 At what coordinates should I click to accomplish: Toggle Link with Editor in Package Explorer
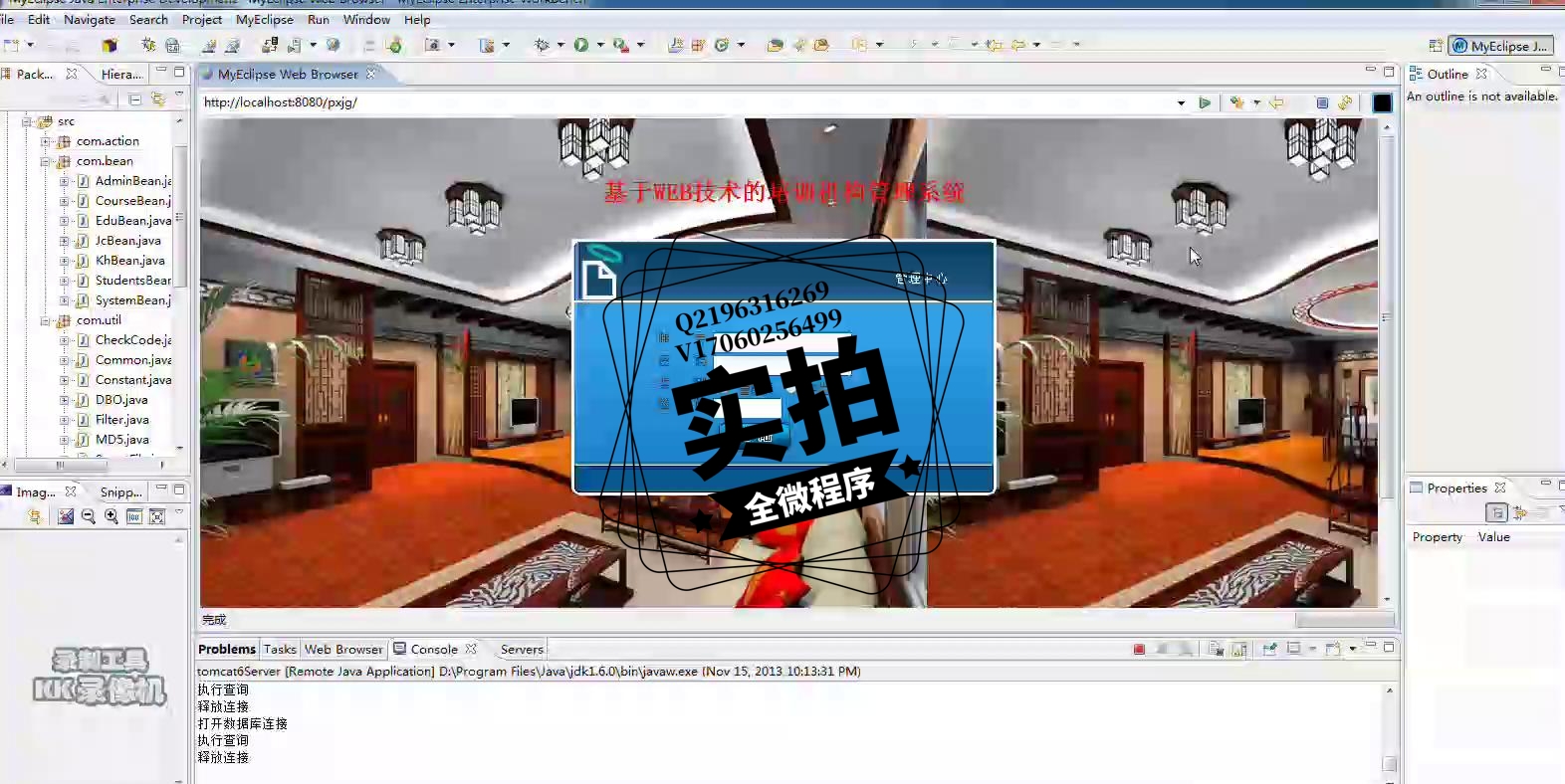[x=157, y=98]
